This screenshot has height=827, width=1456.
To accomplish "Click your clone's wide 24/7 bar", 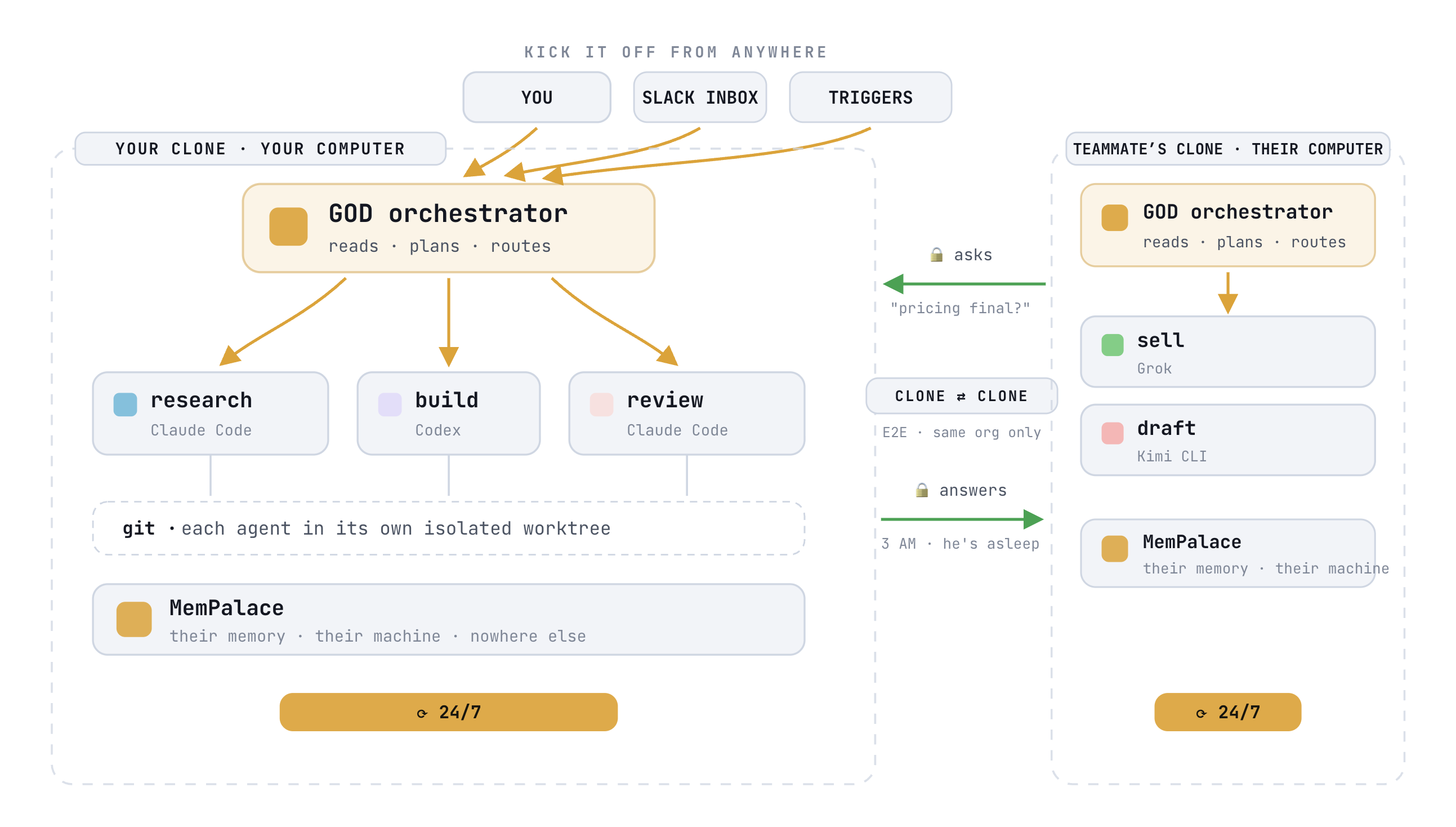I will 448,712.
